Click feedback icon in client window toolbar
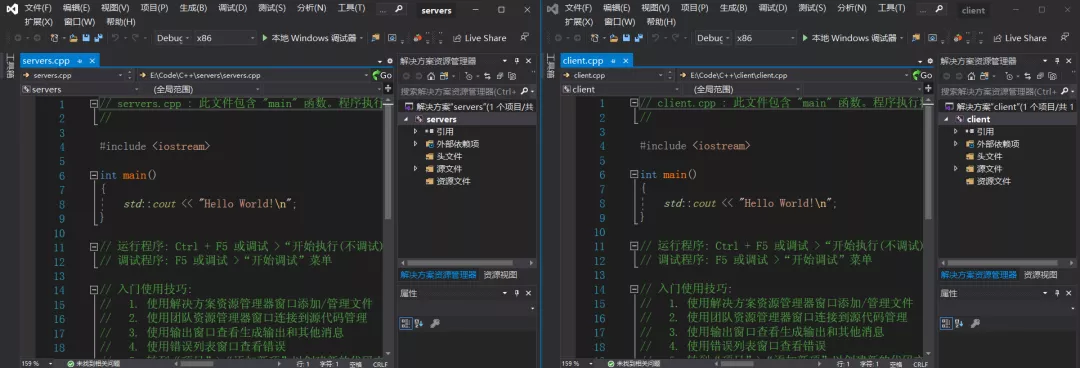1080x368 pixels. [x=1064, y=37]
